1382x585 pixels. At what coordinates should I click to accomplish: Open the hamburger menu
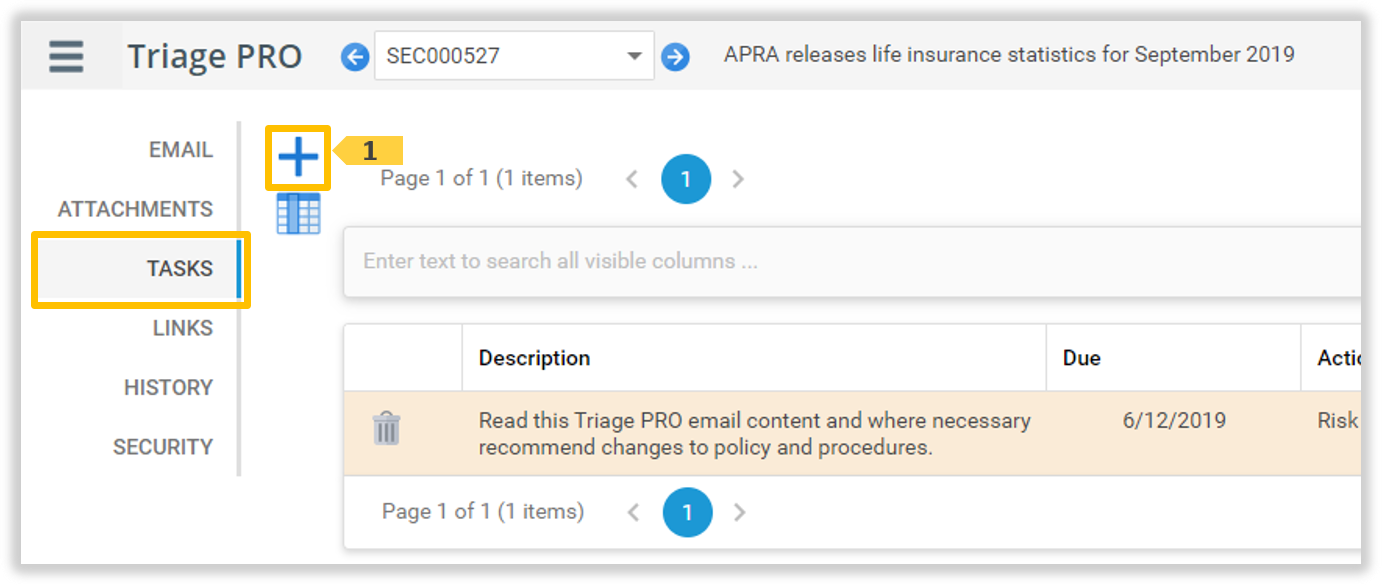66,56
